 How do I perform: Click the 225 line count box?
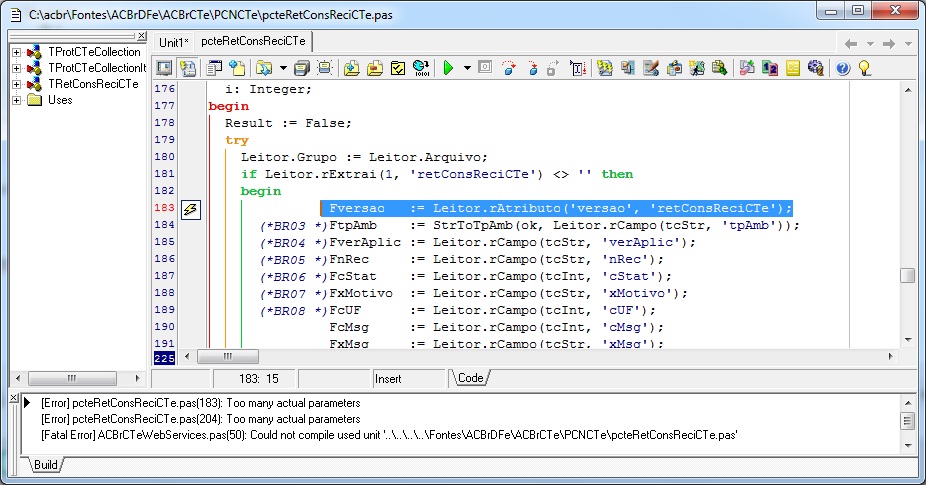164,358
